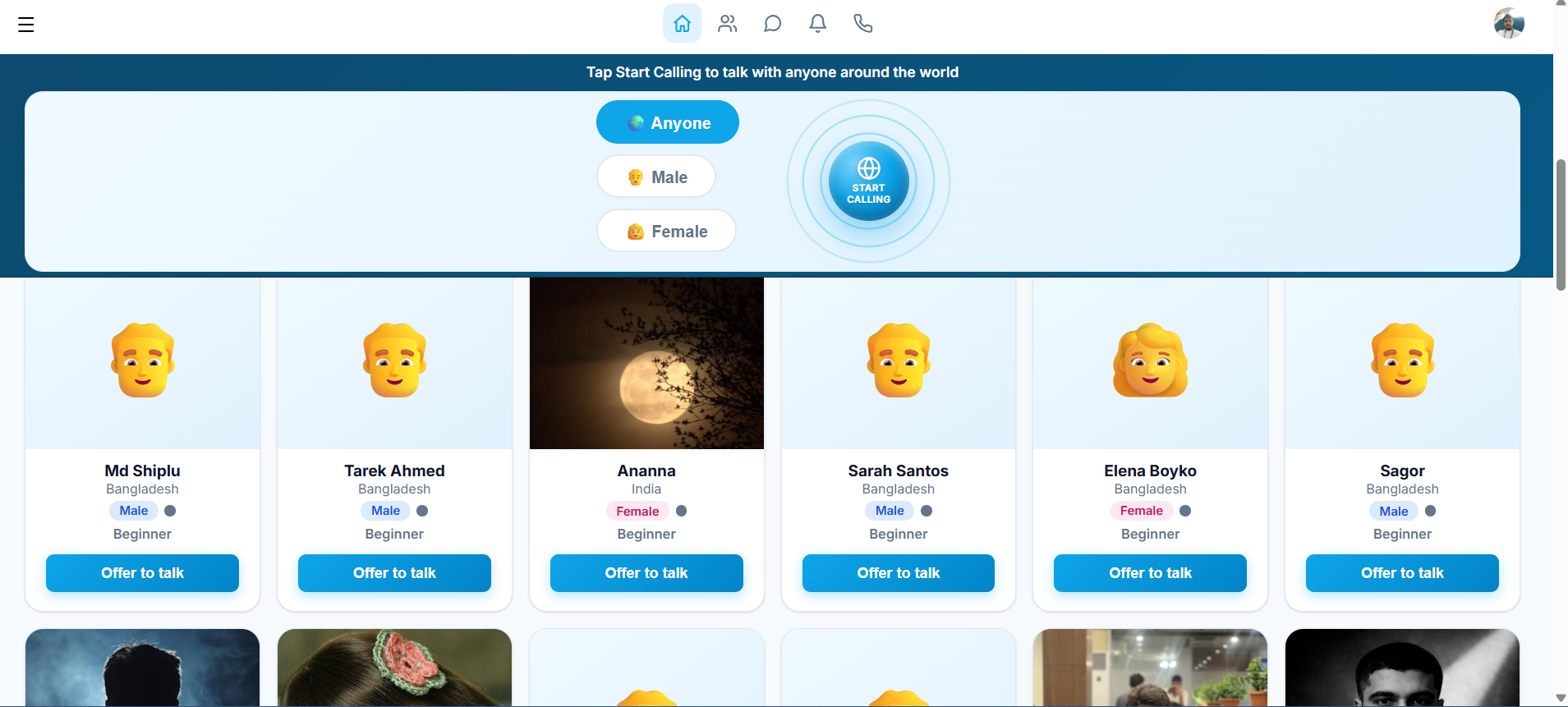Click the status dot on Sarah Santos's card
The height and width of the screenshot is (707, 1568).
(927, 511)
